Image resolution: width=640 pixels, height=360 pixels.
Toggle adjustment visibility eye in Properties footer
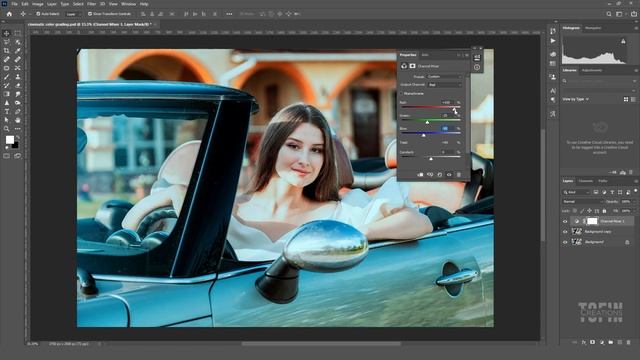[449, 175]
